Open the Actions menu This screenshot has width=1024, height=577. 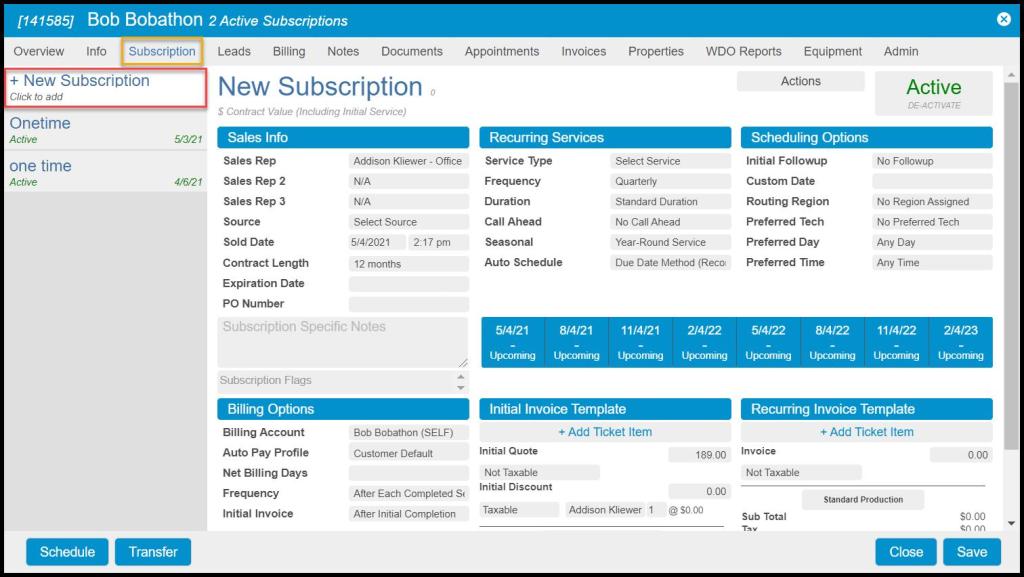pos(800,82)
